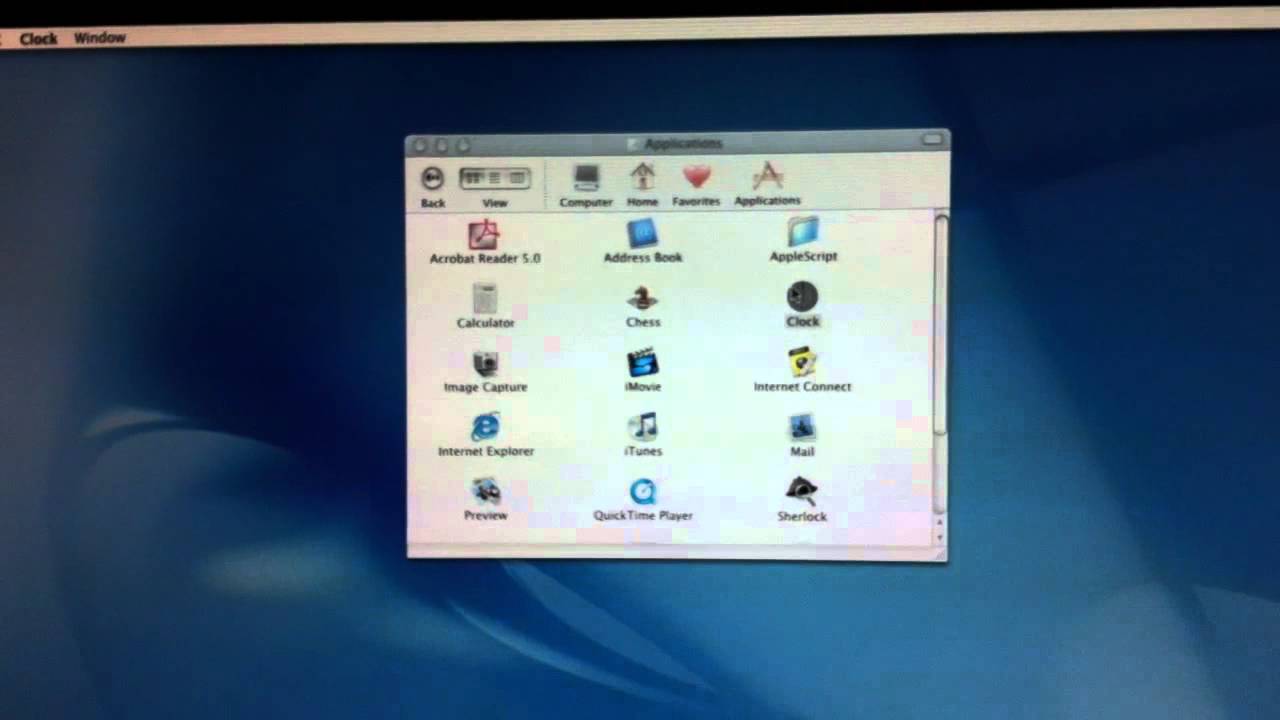The height and width of the screenshot is (720, 1280).
Task: Switch to list view in View control
Action: click(x=494, y=179)
